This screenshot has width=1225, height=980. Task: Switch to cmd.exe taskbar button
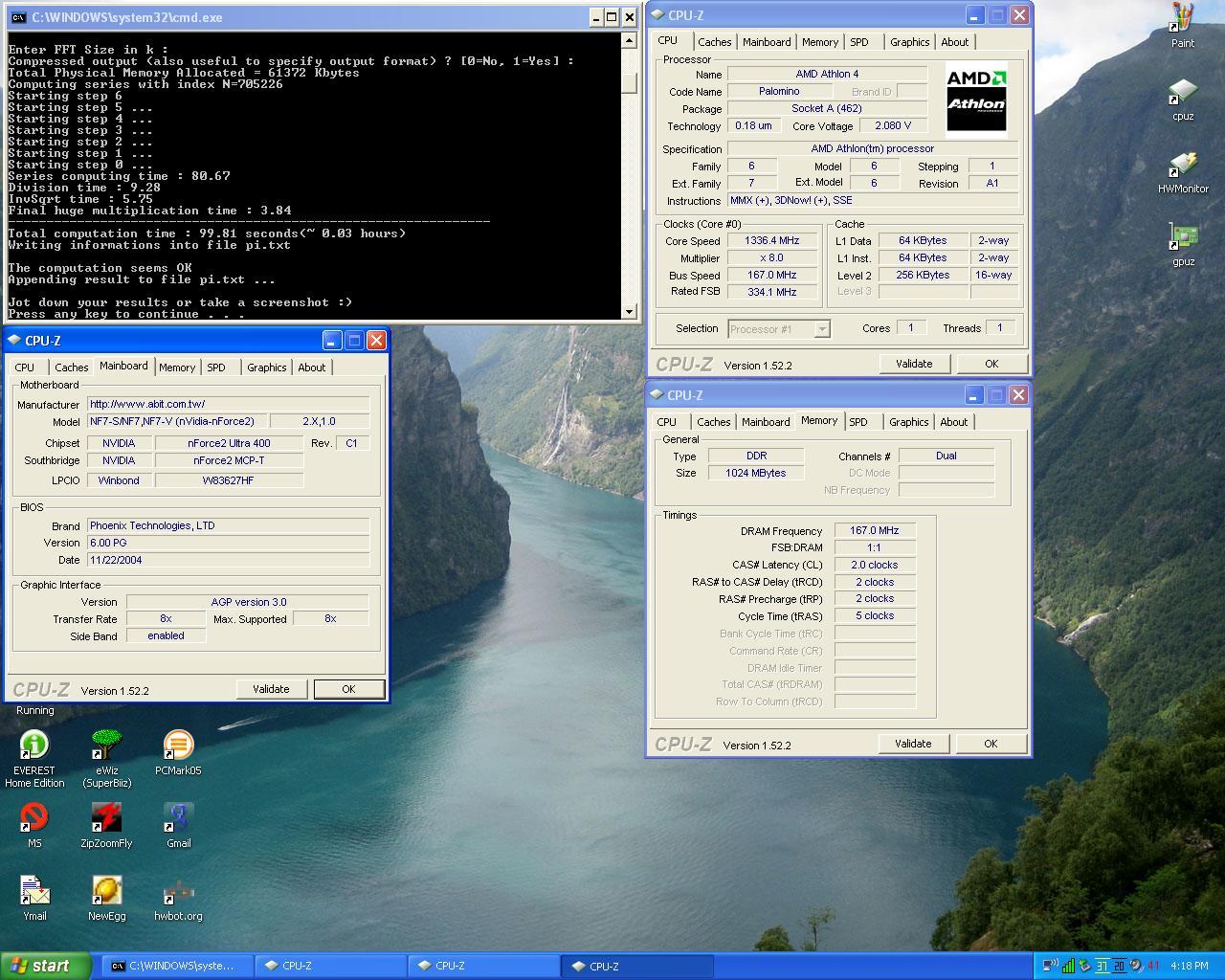179,966
